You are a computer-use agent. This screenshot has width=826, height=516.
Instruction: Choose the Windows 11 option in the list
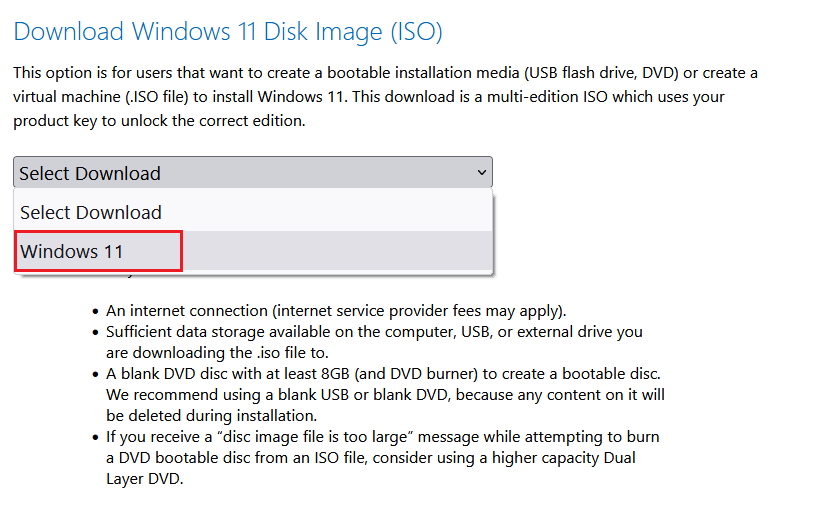click(x=72, y=251)
